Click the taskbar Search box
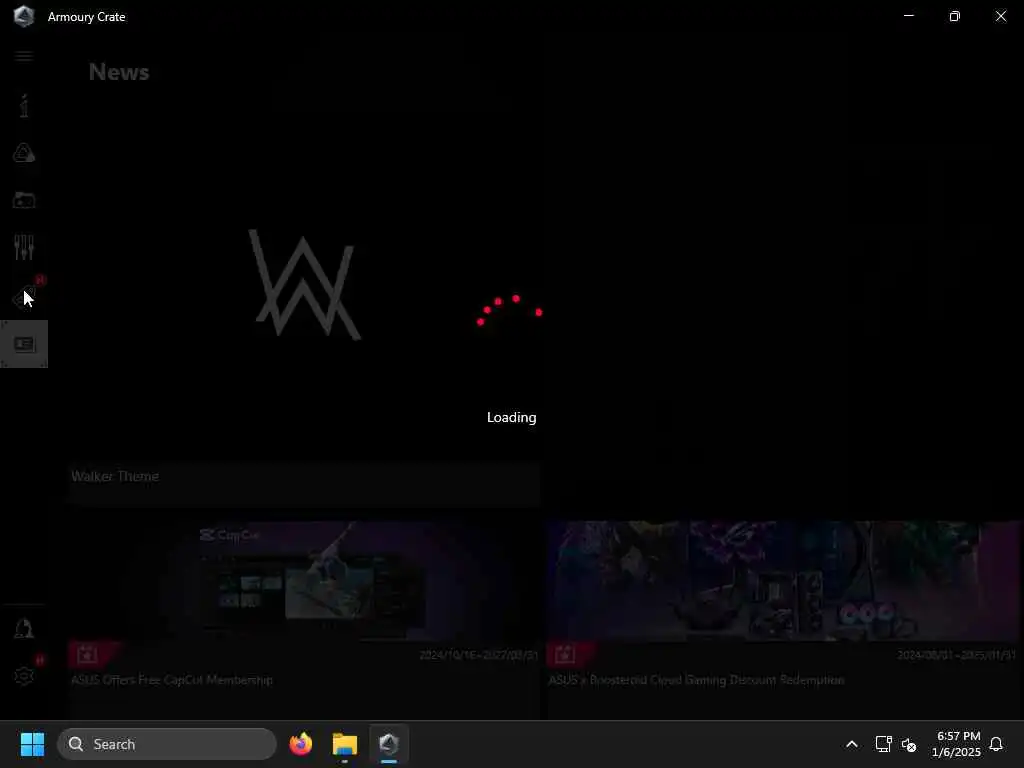 pyautogui.click(x=167, y=744)
